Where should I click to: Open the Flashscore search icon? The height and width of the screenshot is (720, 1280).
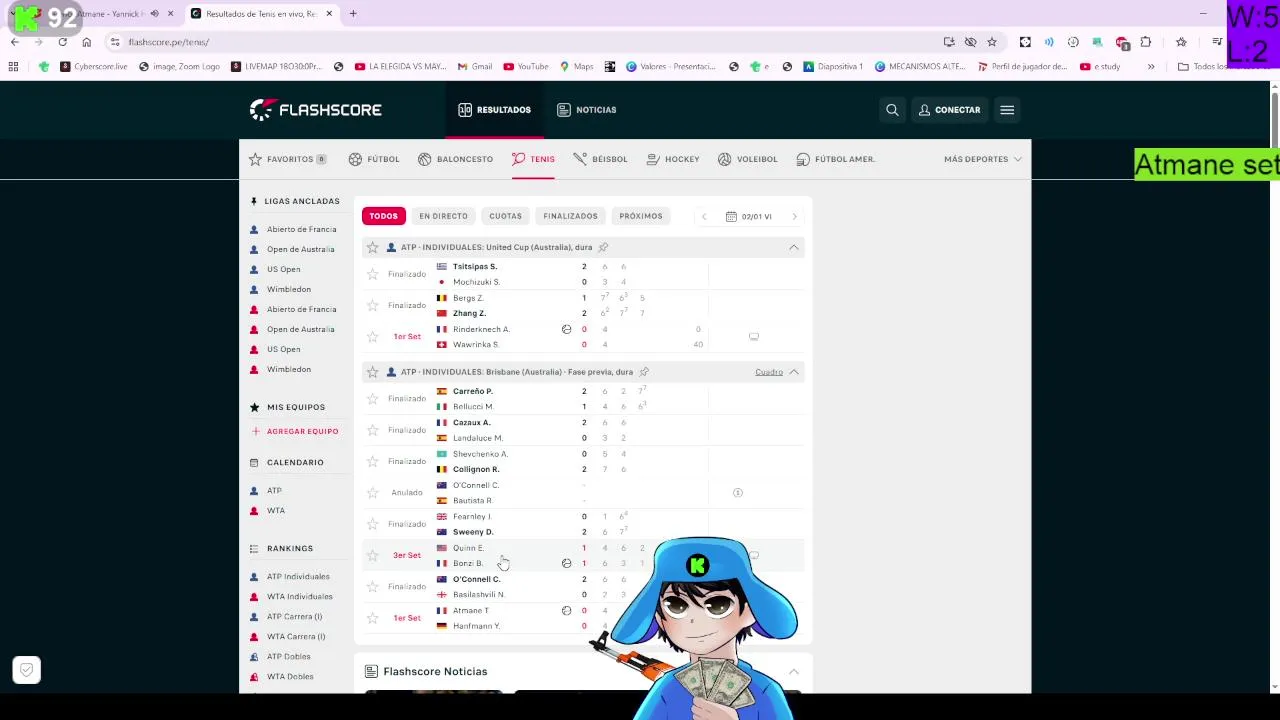pyautogui.click(x=892, y=110)
